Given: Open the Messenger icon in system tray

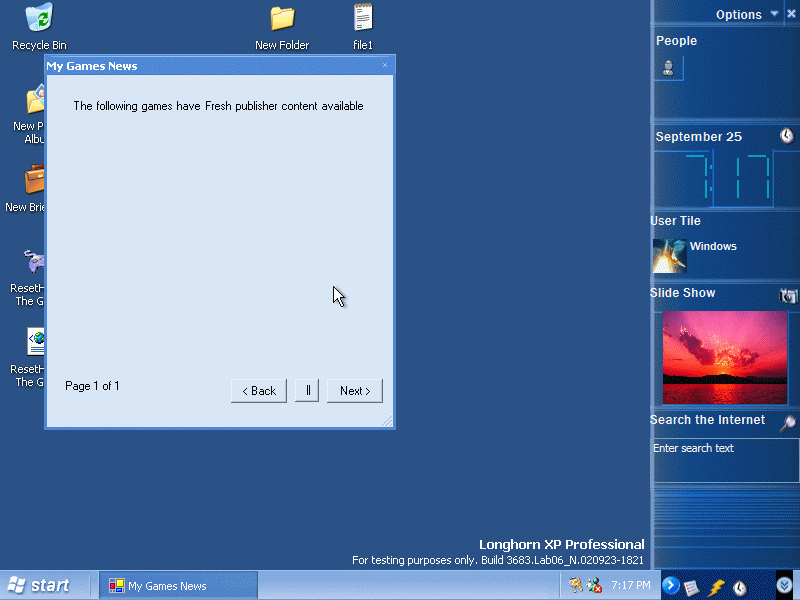Looking at the screenshot, I should coord(594,585).
